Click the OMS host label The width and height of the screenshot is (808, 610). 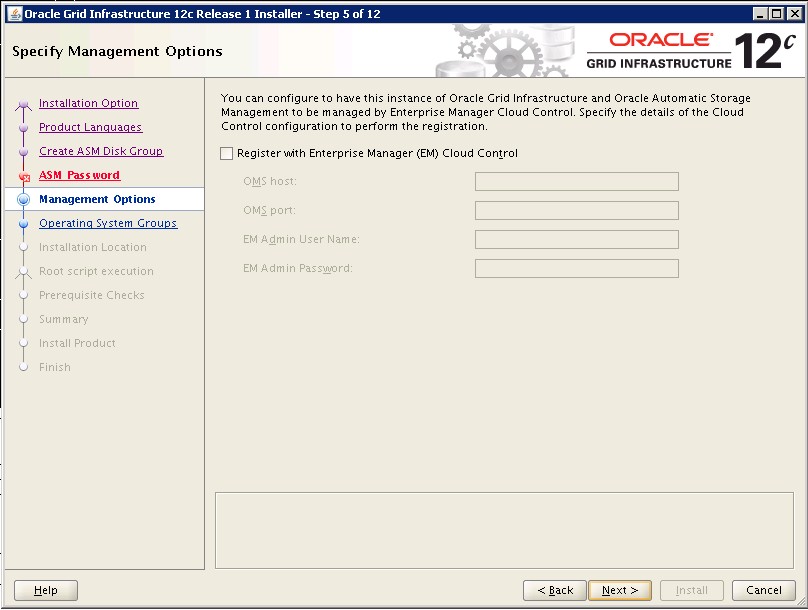pos(270,181)
